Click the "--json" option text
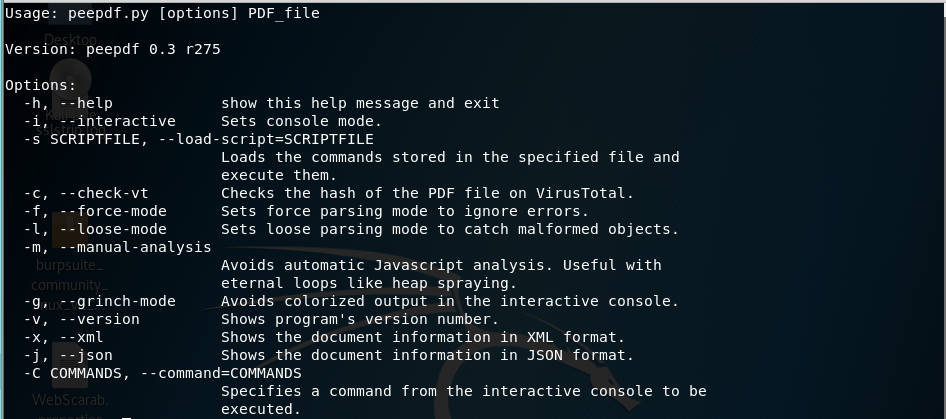 (85, 355)
